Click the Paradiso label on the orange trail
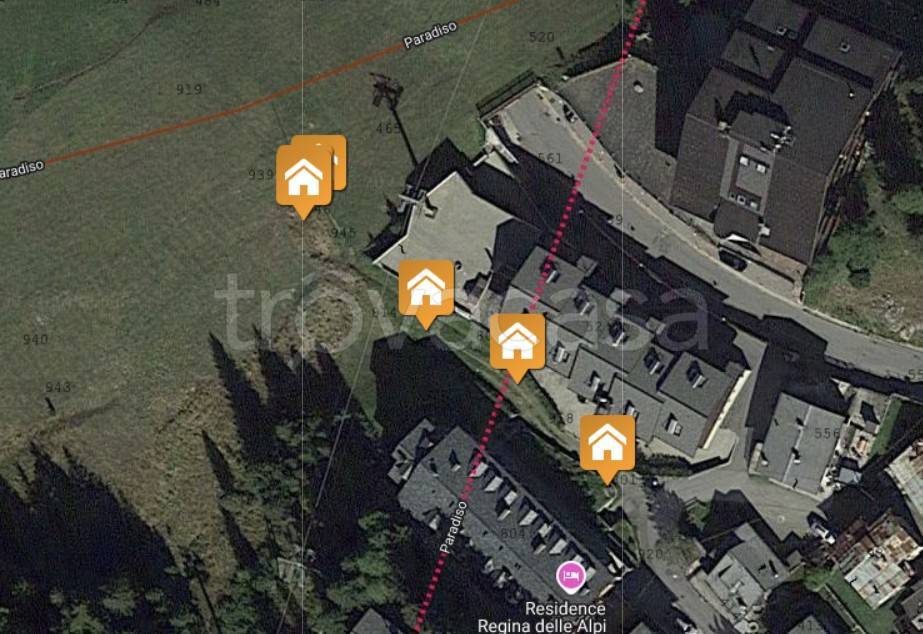923x634 pixels. point(430,35)
